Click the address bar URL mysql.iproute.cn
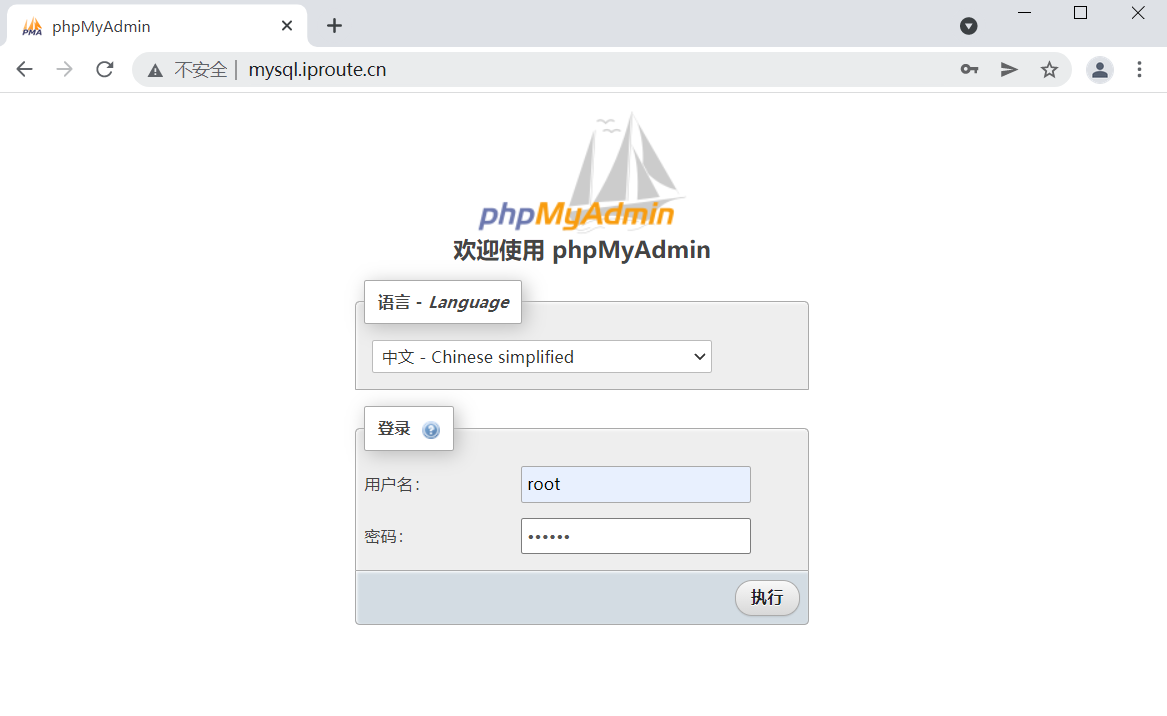This screenshot has width=1167, height=716. (x=317, y=69)
